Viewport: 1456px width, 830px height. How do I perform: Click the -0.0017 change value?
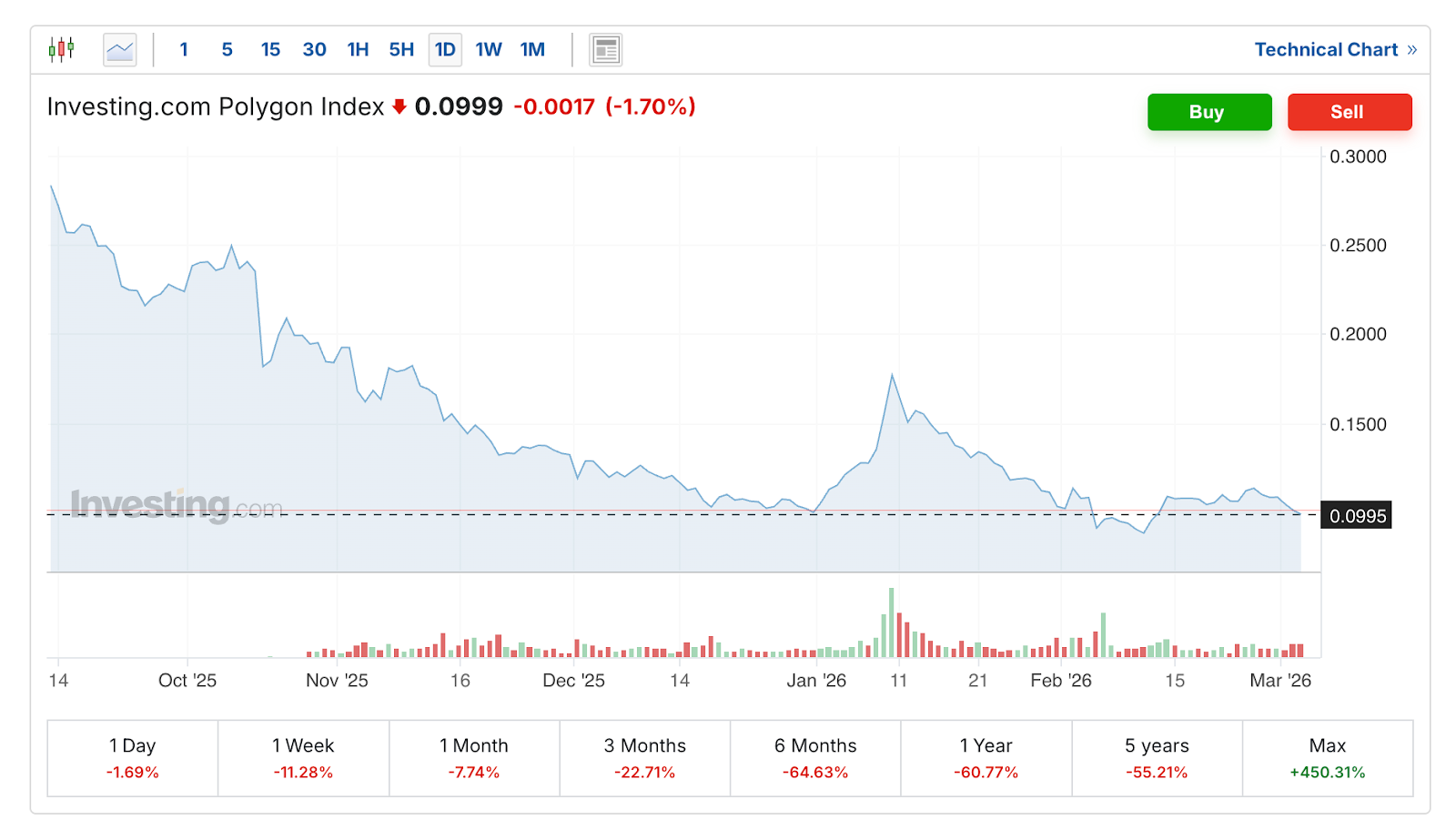coord(554,106)
